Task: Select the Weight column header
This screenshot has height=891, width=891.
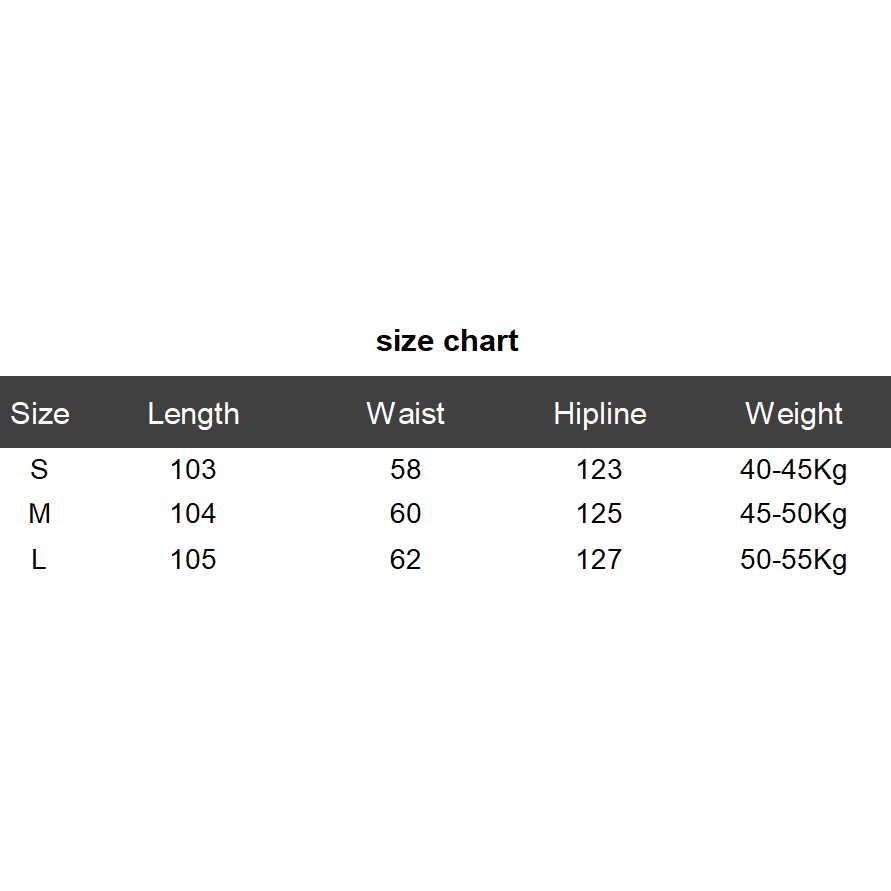Action: click(794, 414)
